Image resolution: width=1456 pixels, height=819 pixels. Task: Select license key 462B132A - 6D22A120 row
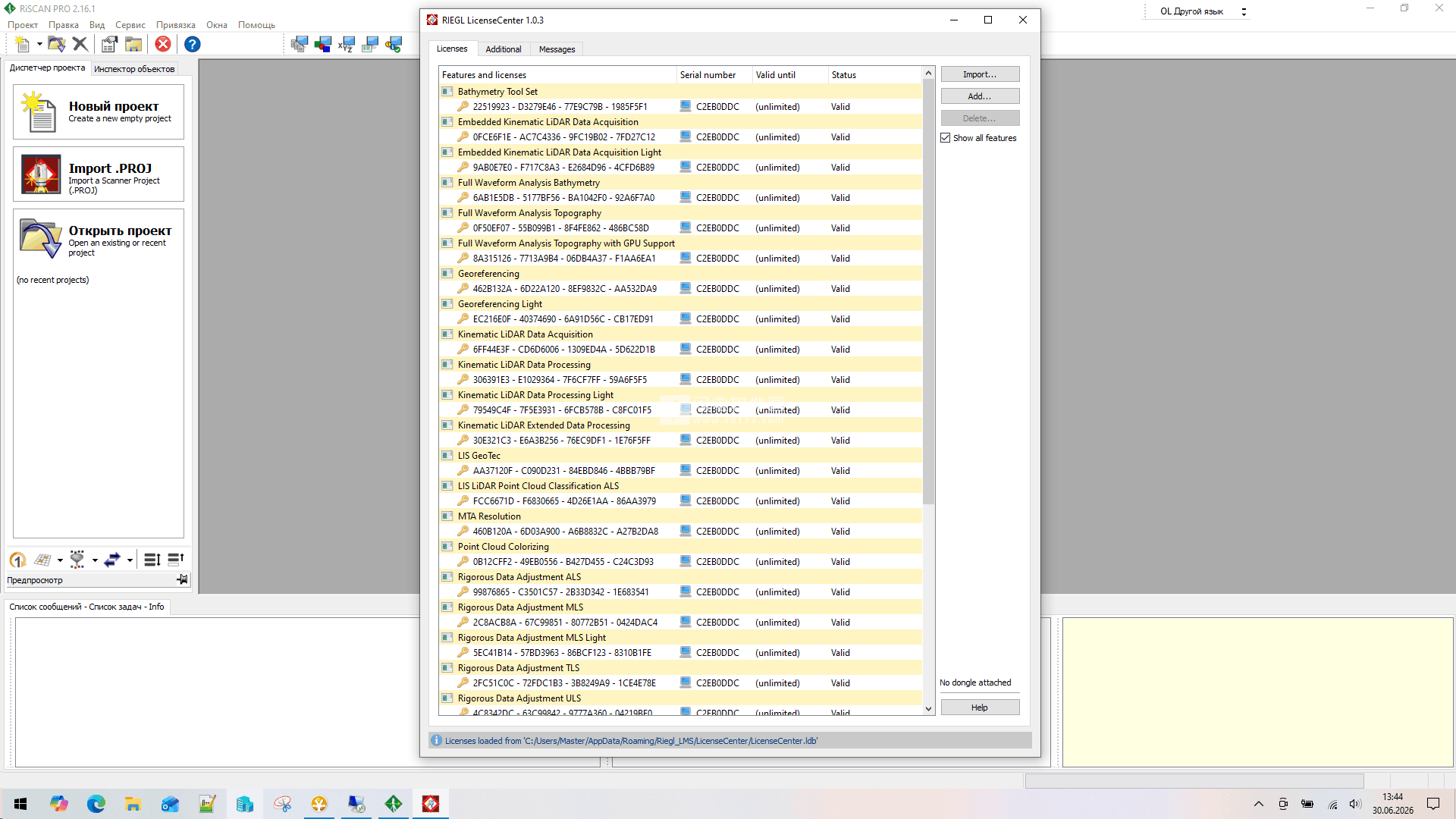click(680, 289)
